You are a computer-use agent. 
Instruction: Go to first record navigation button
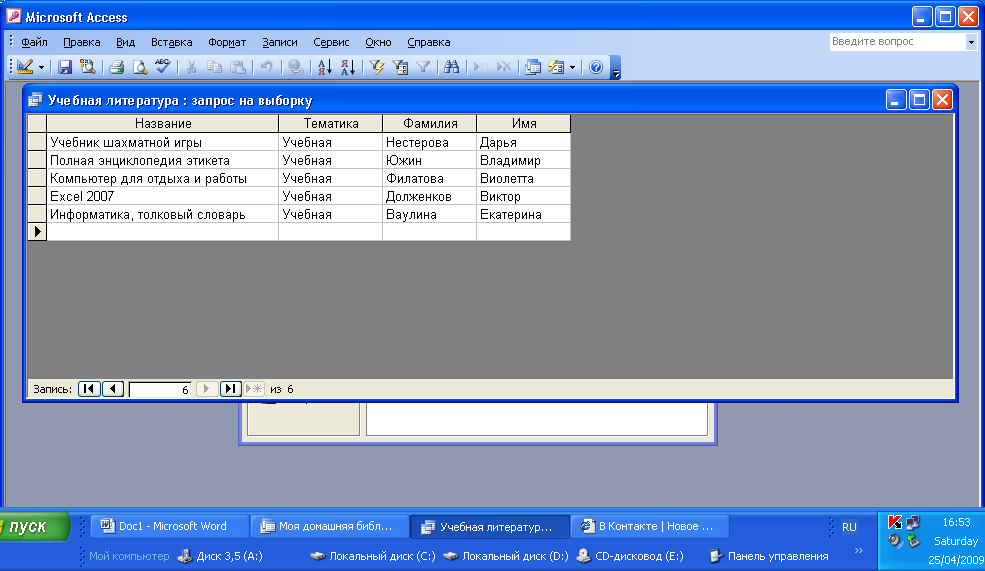coord(89,389)
